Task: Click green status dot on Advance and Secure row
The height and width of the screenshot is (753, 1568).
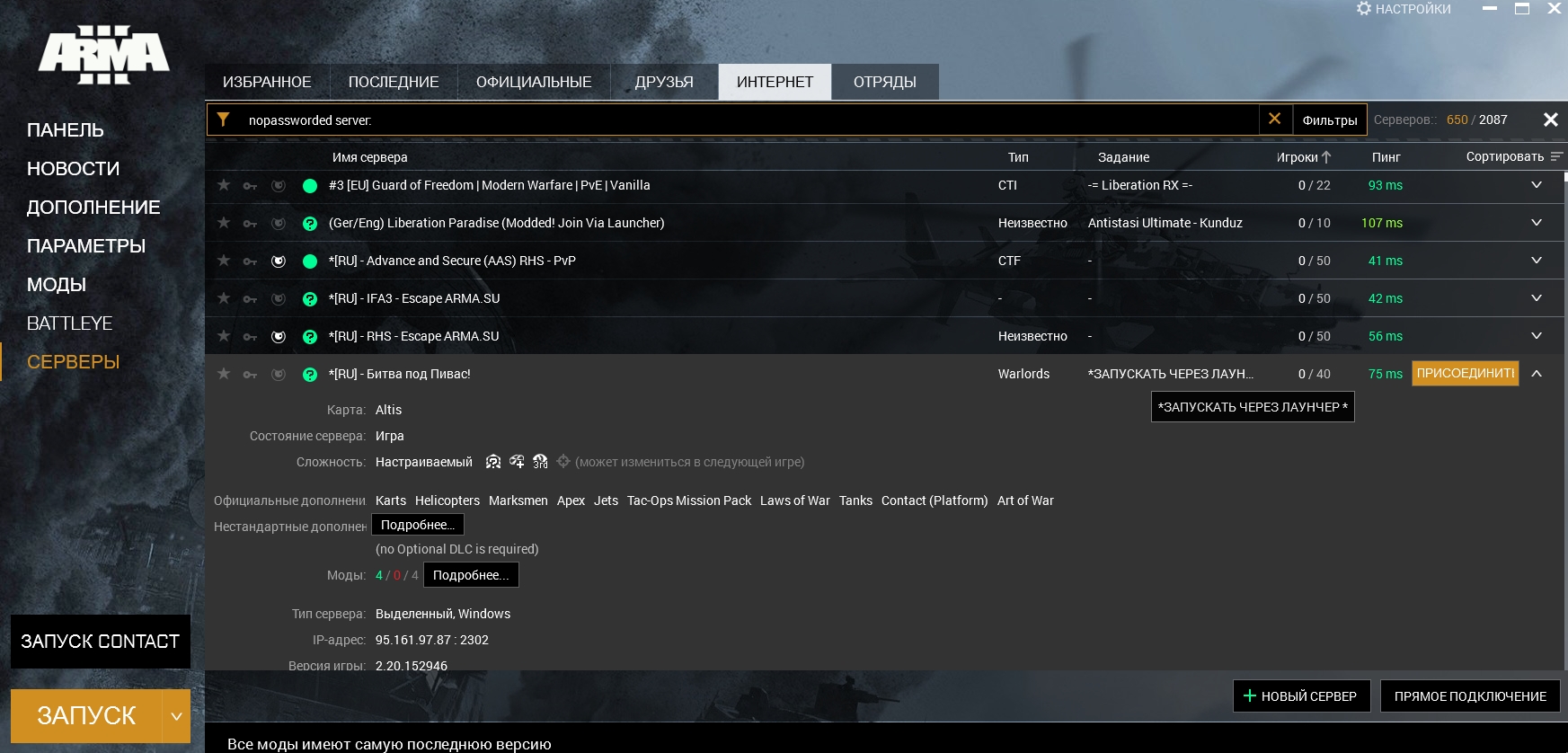Action: 310,261
